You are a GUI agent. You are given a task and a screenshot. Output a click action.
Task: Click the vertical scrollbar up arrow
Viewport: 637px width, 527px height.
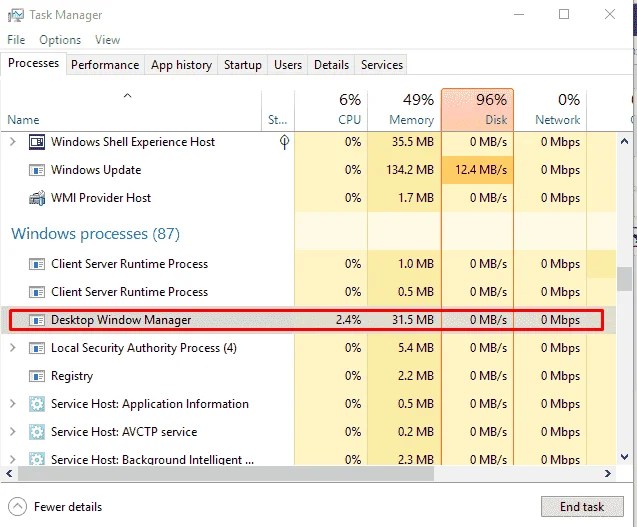click(x=624, y=142)
